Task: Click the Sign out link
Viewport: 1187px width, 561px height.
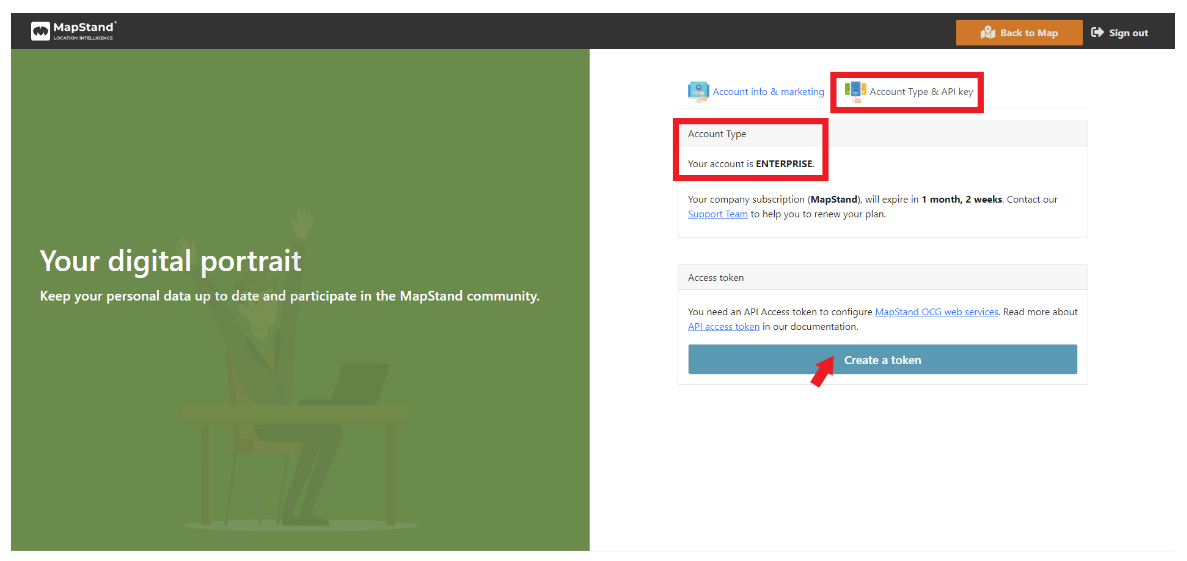Action: 1120,33
